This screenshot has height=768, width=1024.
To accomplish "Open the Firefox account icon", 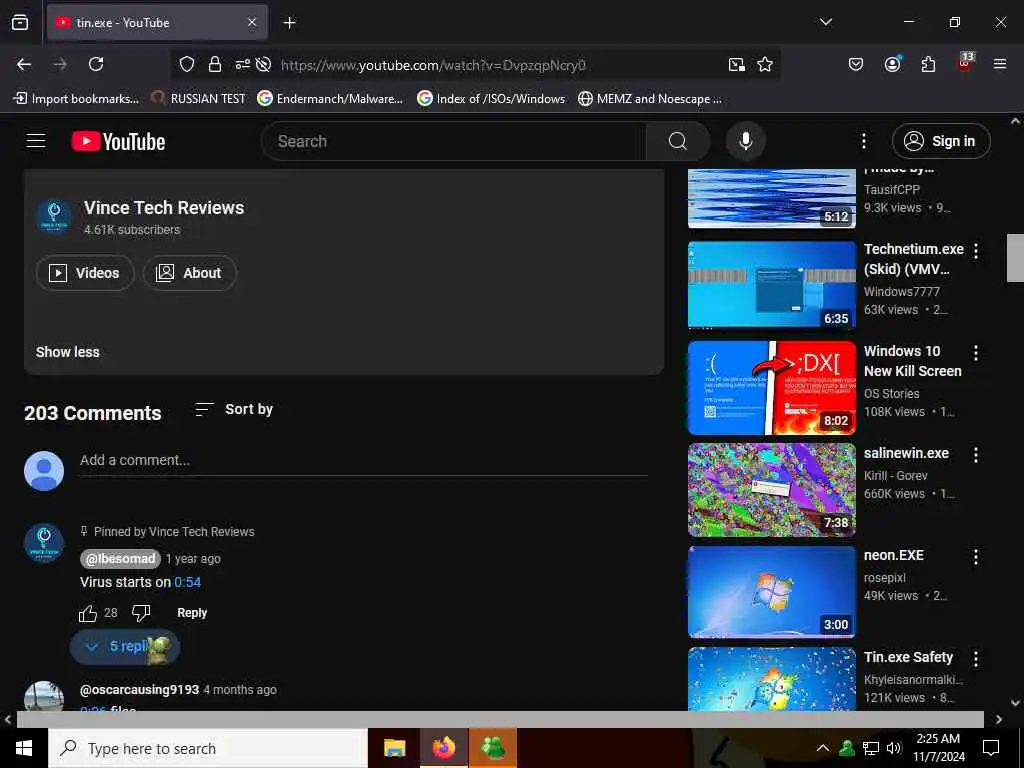I will (893, 64).
